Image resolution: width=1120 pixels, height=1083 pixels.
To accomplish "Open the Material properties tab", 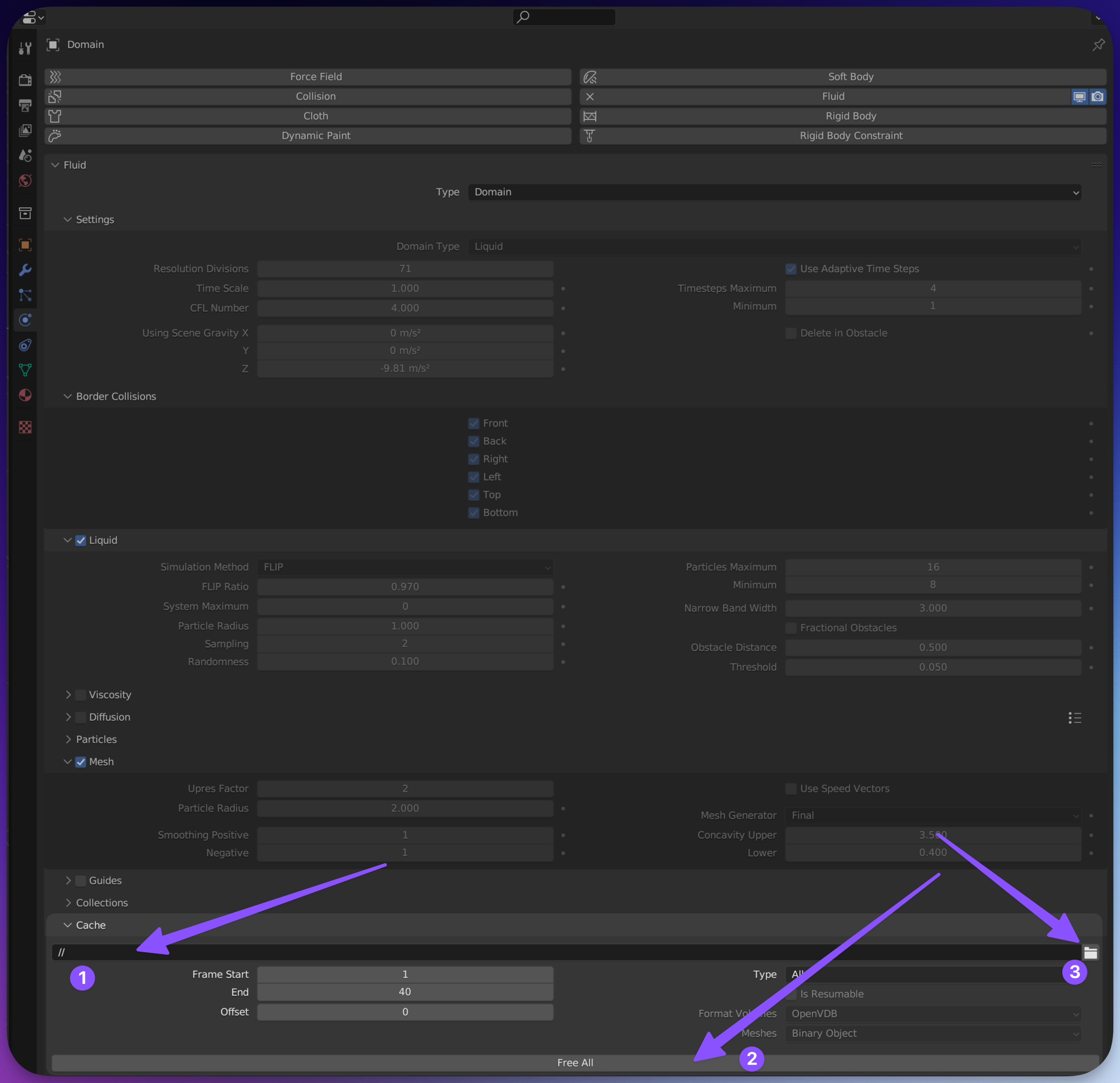I will 25,395.
